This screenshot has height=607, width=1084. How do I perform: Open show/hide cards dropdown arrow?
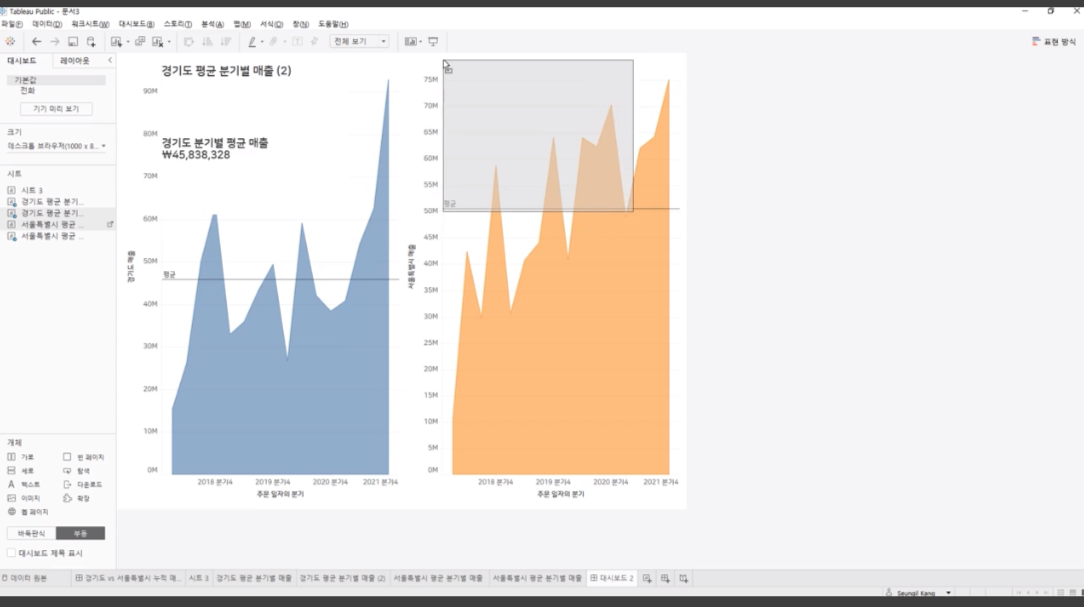tap(420, 42)
